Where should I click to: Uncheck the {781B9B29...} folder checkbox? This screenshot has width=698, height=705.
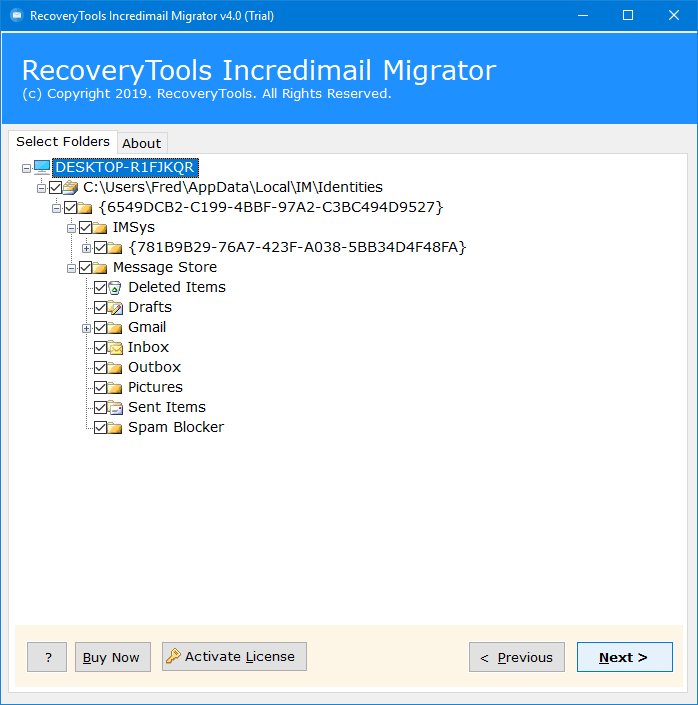click(100, 247)
